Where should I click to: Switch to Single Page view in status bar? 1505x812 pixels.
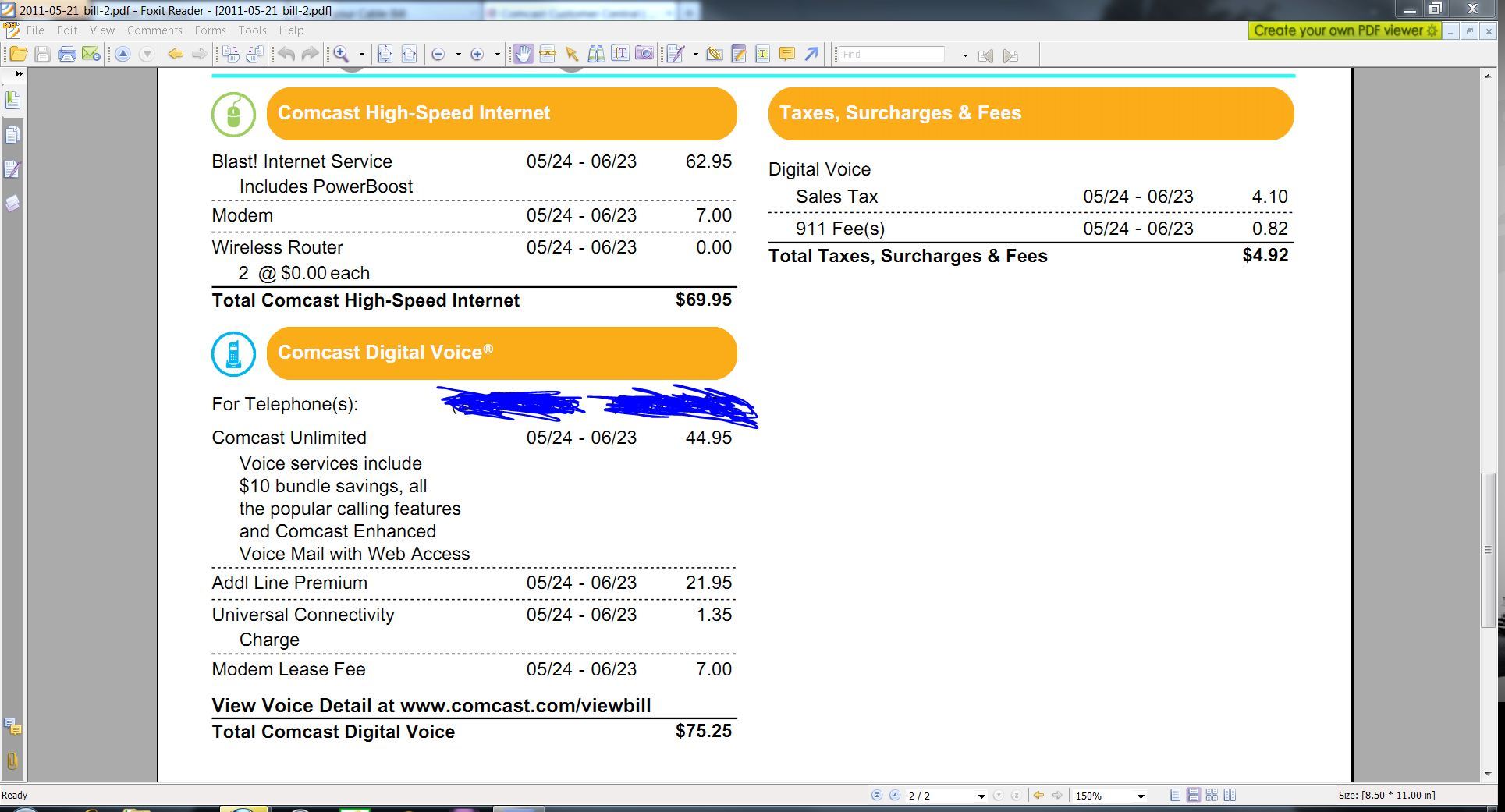tap(1175, 796)
